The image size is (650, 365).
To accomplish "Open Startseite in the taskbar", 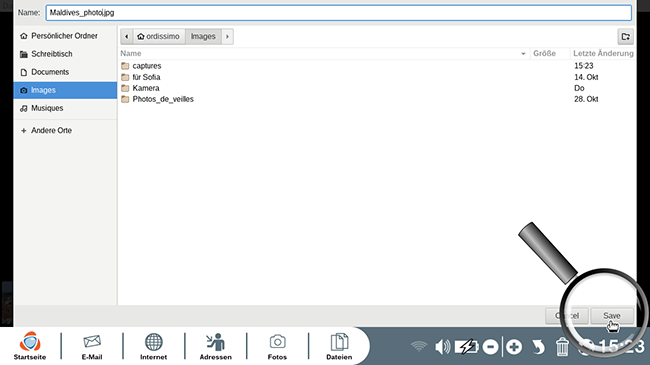I will coord(30,346).
